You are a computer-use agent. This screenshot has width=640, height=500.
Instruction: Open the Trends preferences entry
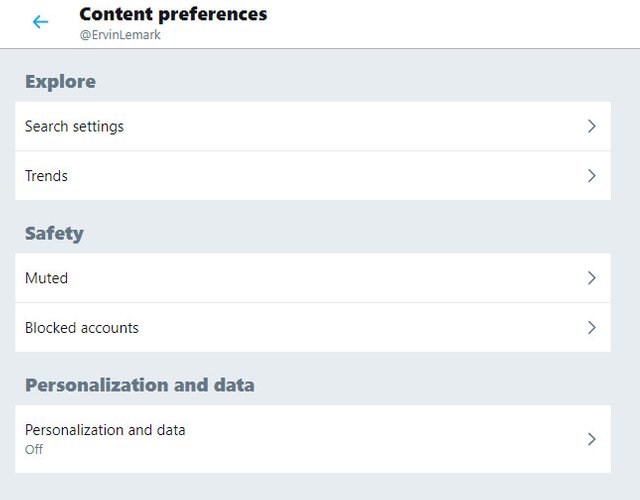tap(46, 176)
